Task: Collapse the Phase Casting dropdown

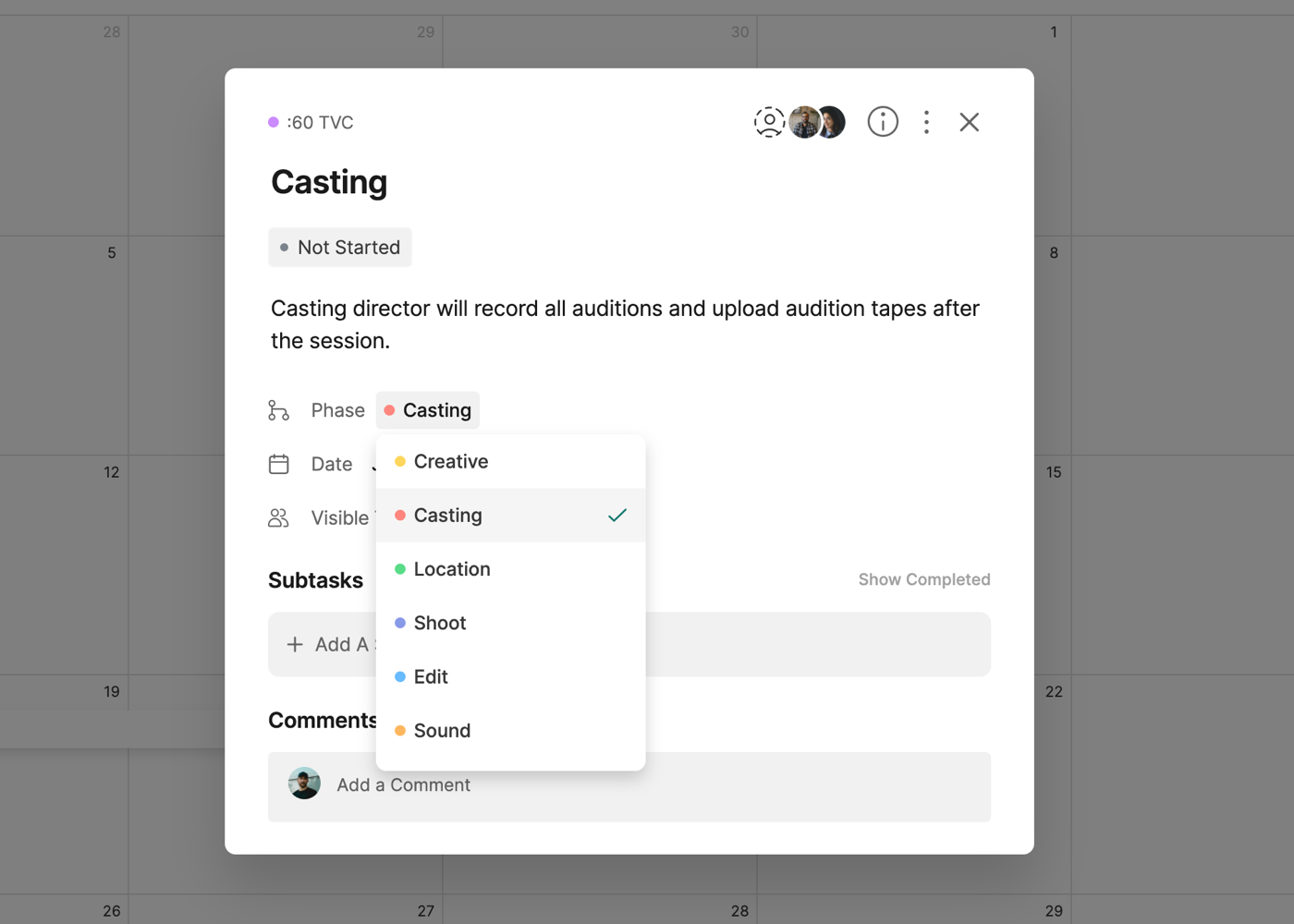Action: (428, 410)
